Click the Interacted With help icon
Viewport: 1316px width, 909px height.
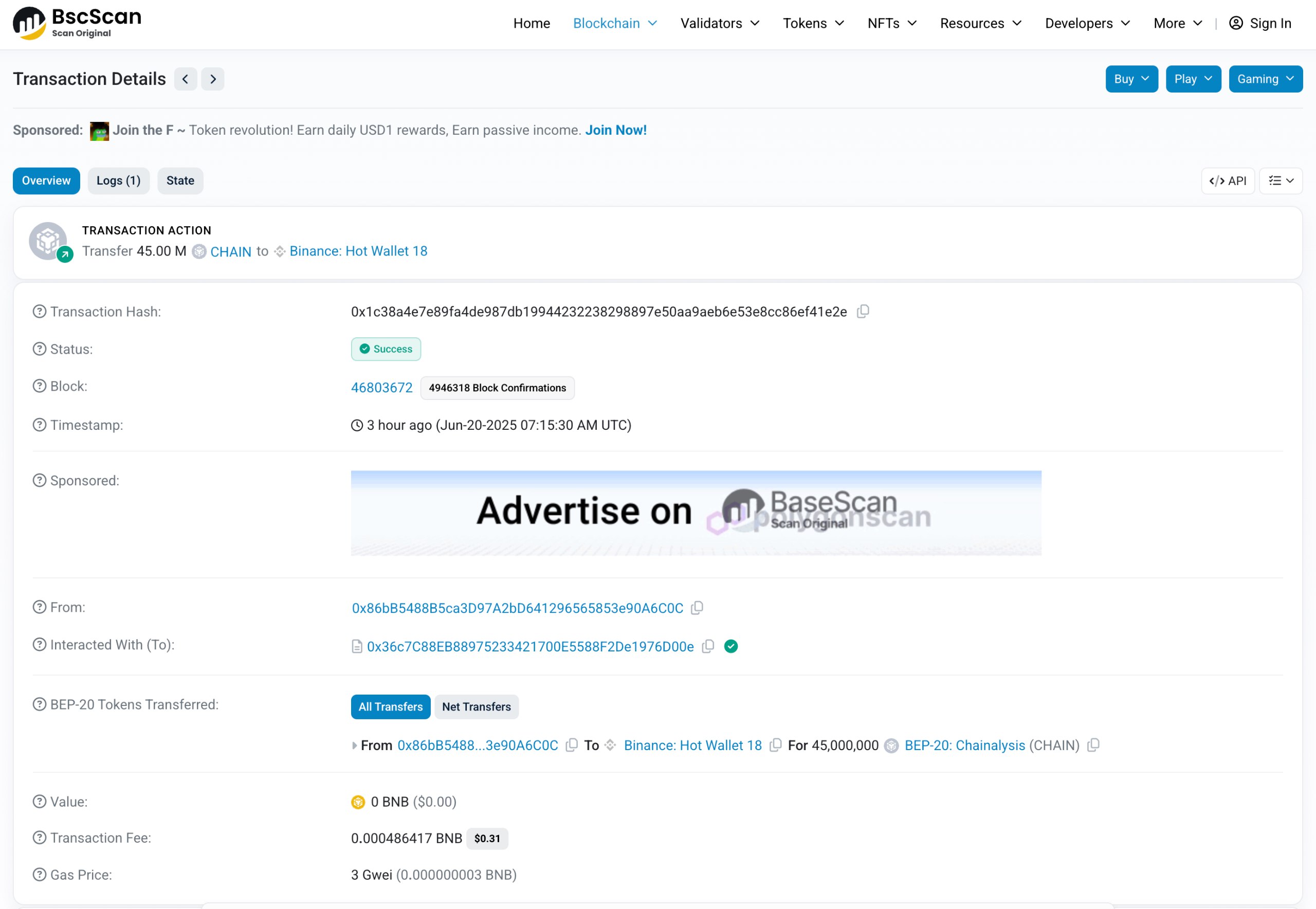39,645
